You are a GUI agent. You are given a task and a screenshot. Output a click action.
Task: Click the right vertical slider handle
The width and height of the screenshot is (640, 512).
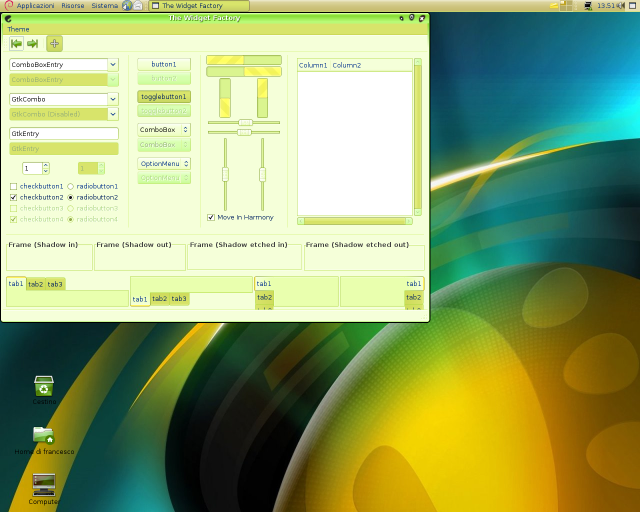tap(262, 174)
